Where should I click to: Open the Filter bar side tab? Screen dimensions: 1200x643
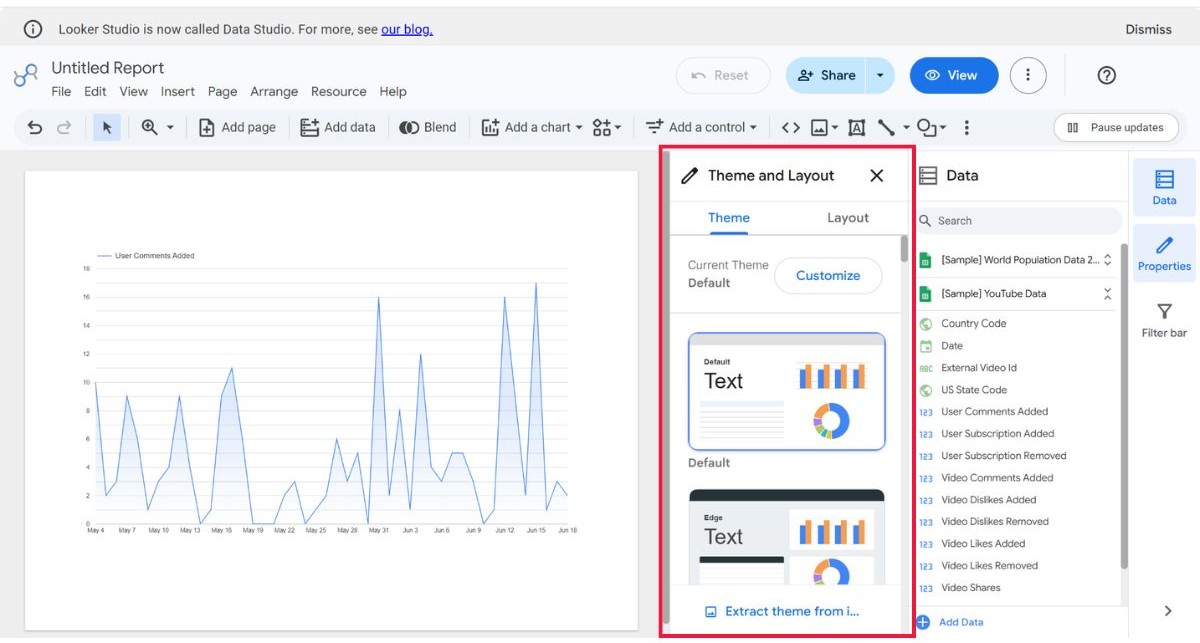1164,321
